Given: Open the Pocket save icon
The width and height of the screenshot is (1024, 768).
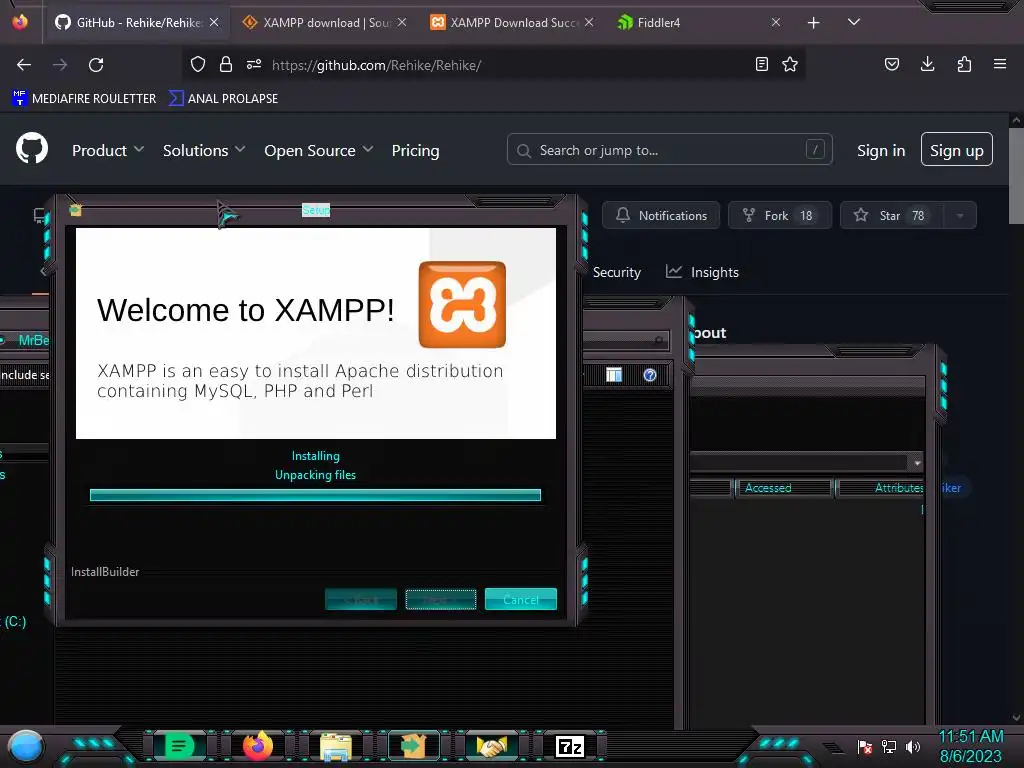Looking at the screenshot, I should 891,64.
